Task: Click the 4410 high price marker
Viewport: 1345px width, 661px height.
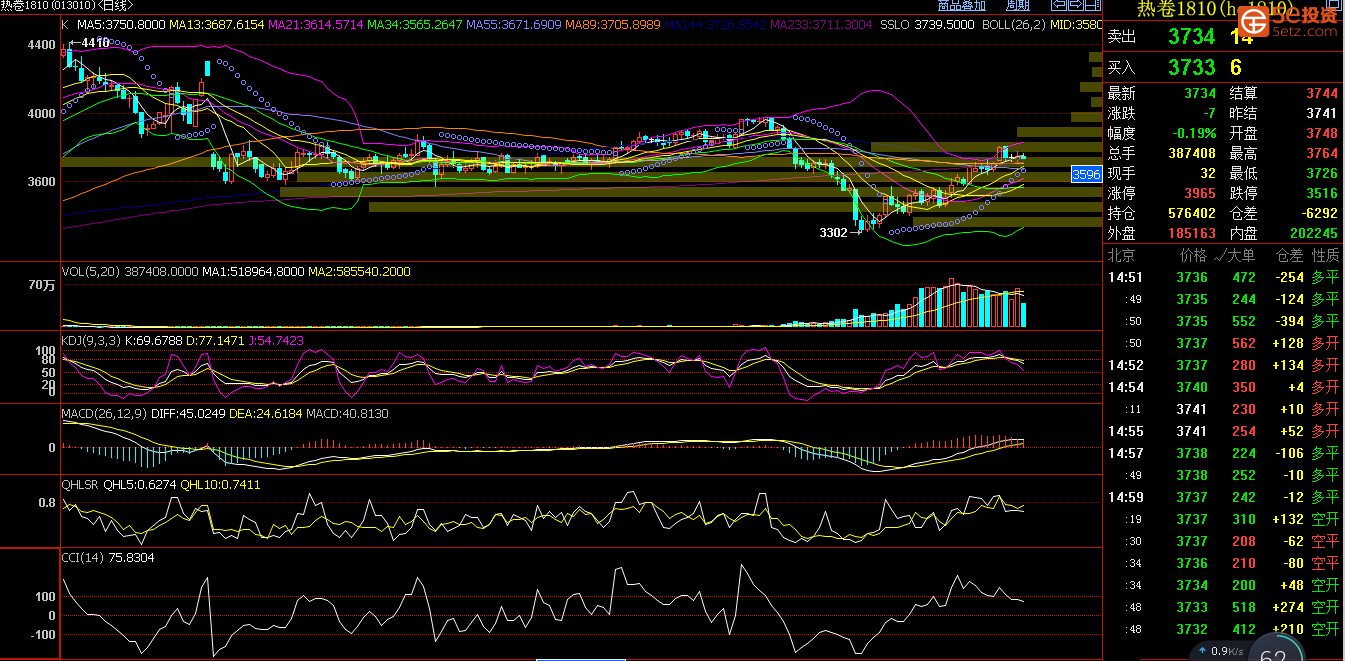Action: point(94,43)
